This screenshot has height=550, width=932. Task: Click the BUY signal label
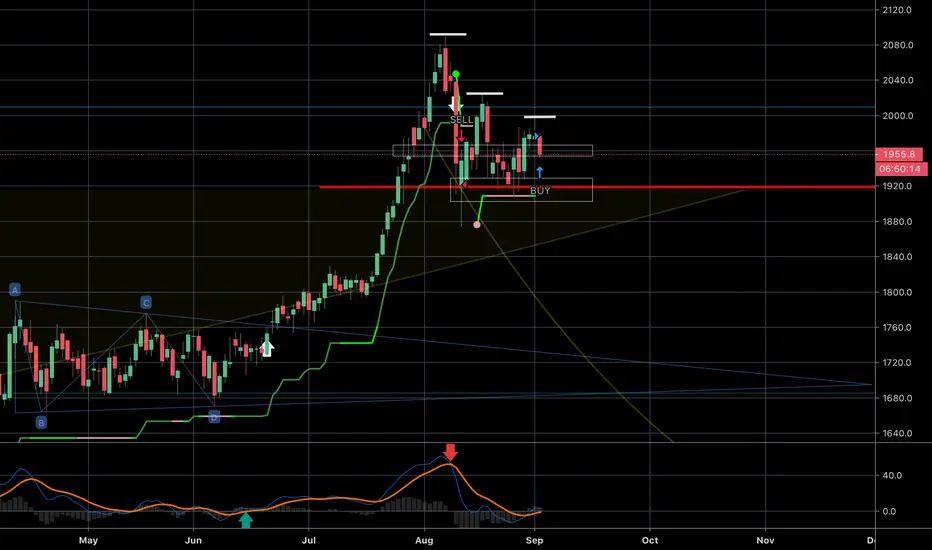click(x=540, y=191)
